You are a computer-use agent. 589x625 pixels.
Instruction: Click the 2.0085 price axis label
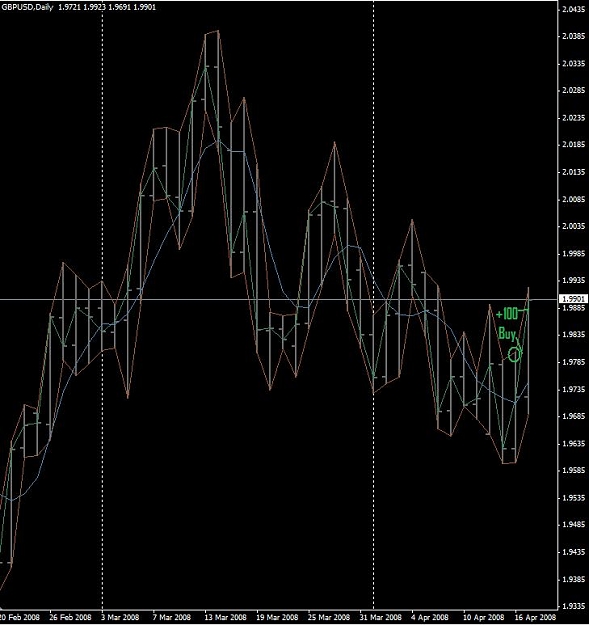click(x=574, y=199)
